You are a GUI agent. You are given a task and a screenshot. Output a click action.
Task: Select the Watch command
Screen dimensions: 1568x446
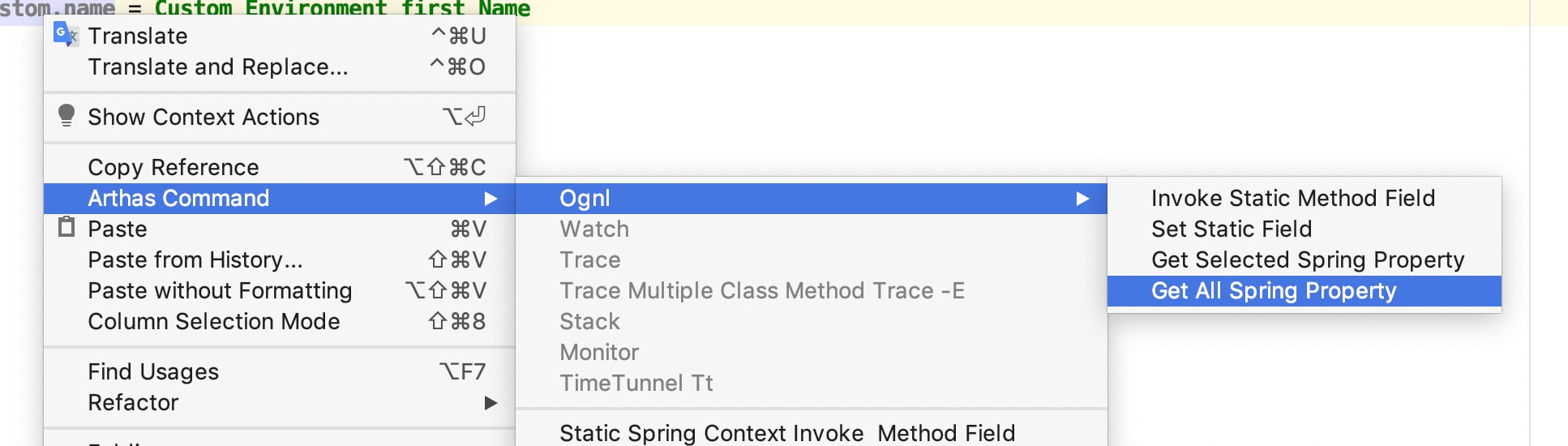click(594, 229)
